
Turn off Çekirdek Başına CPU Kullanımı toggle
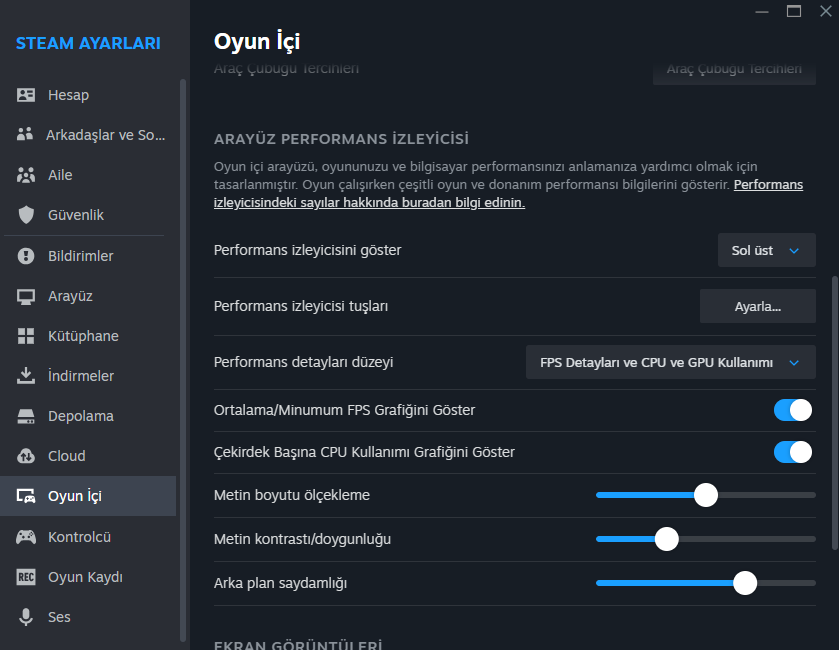pos(793,452)
